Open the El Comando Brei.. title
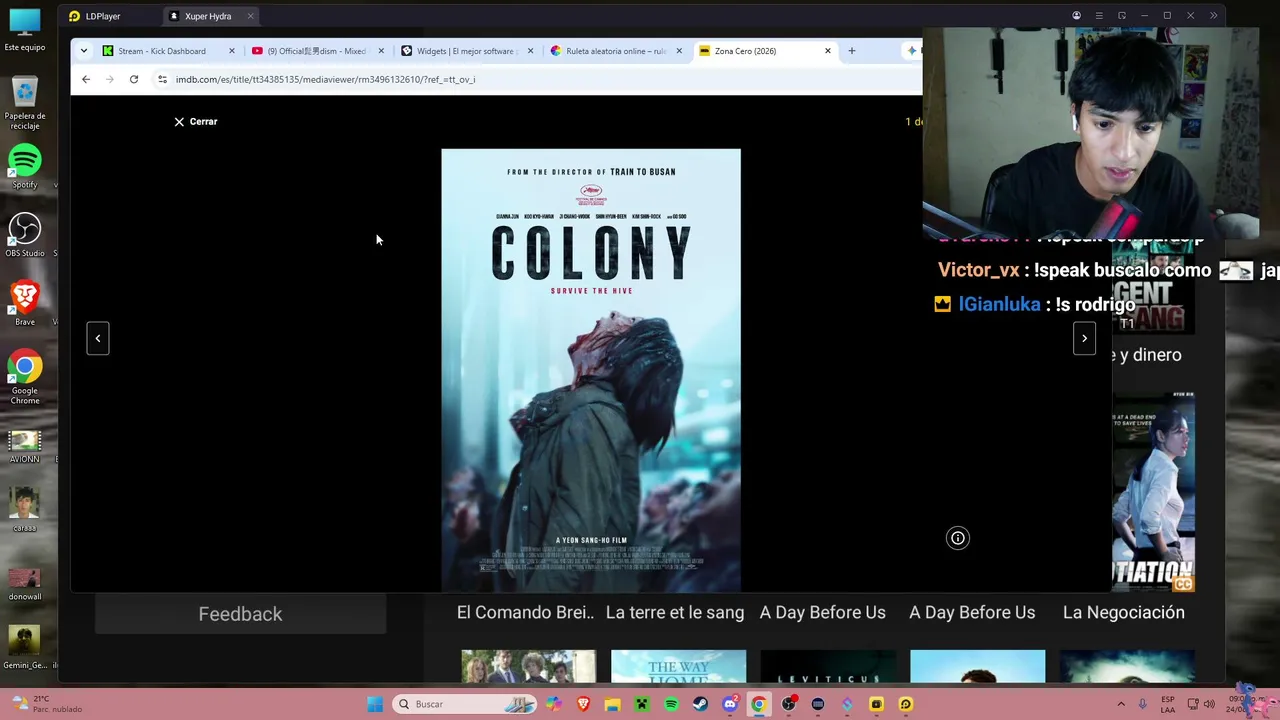This screenshot has width=1280, height=720. (x=526, y=612)
